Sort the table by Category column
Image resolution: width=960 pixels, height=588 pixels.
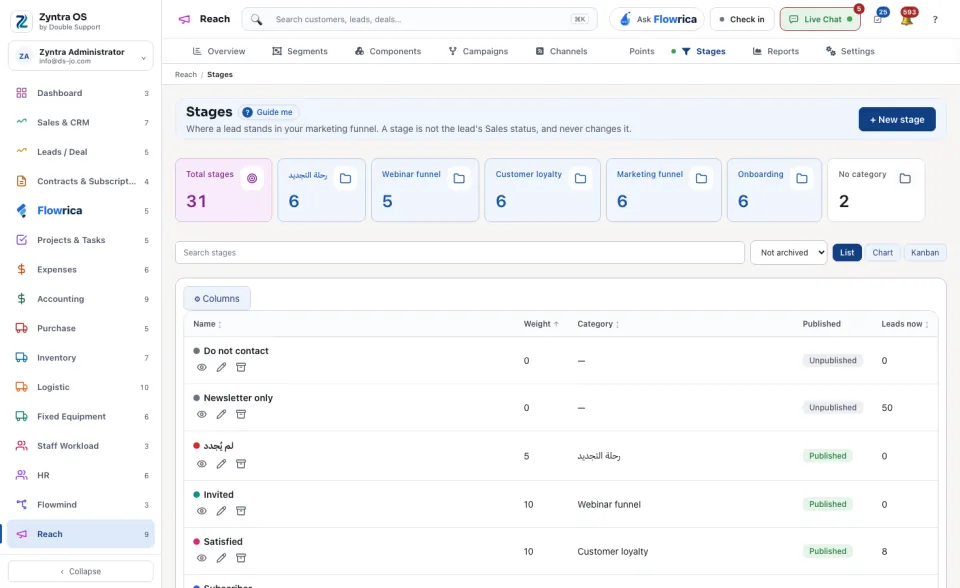click(x=598, y=324)
